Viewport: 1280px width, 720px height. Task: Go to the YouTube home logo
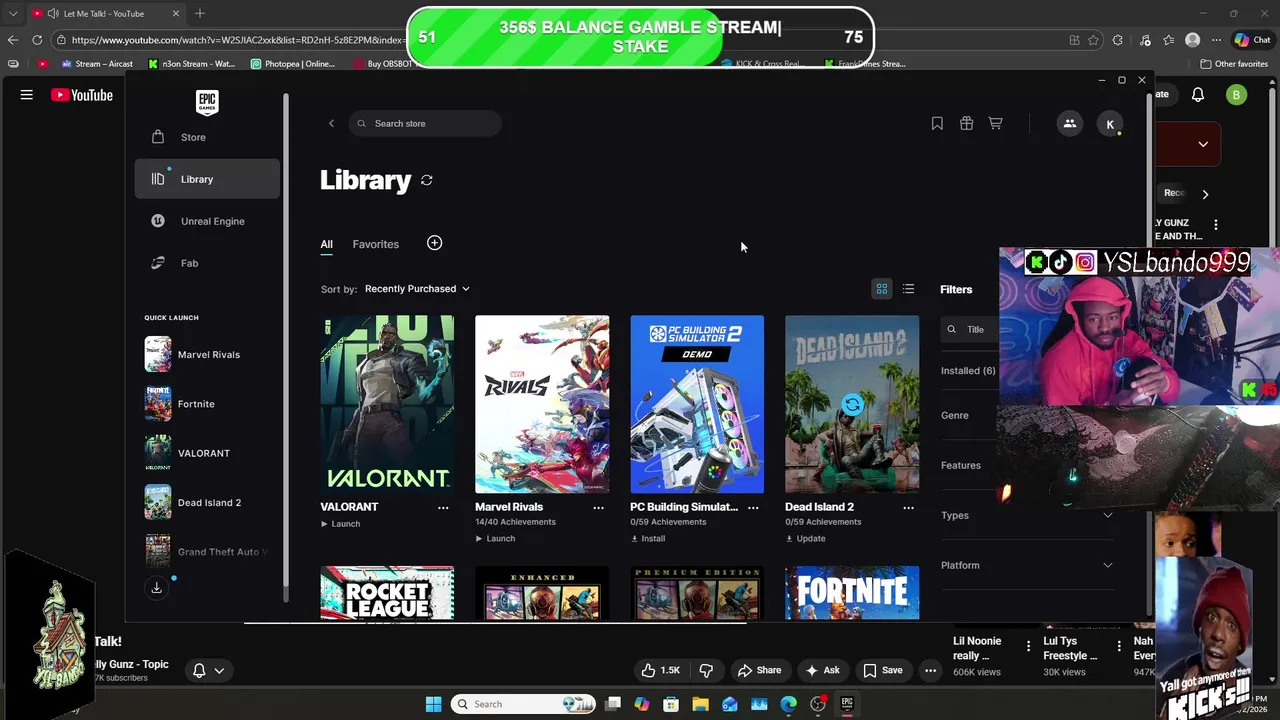pos(82,95)
